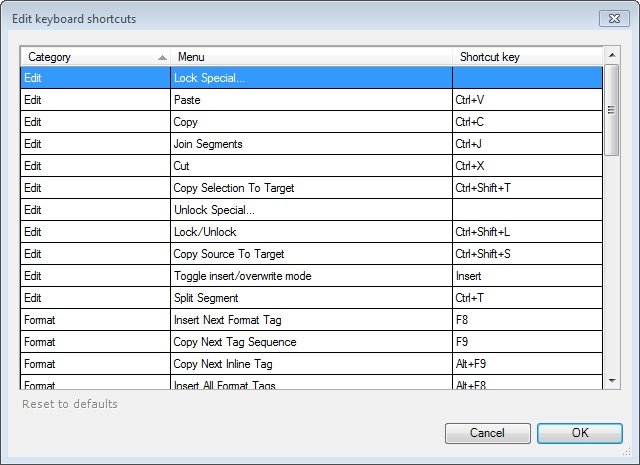Select the Lock Special... row
Image resolution: width=640 pixels, height=465 pixels.
click(311, 77)
